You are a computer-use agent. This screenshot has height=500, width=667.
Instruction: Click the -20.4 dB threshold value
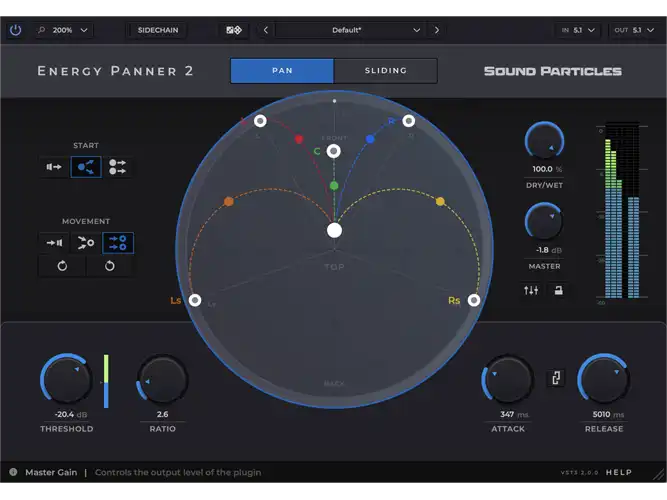pyautogui.click(x=71, y=414)
